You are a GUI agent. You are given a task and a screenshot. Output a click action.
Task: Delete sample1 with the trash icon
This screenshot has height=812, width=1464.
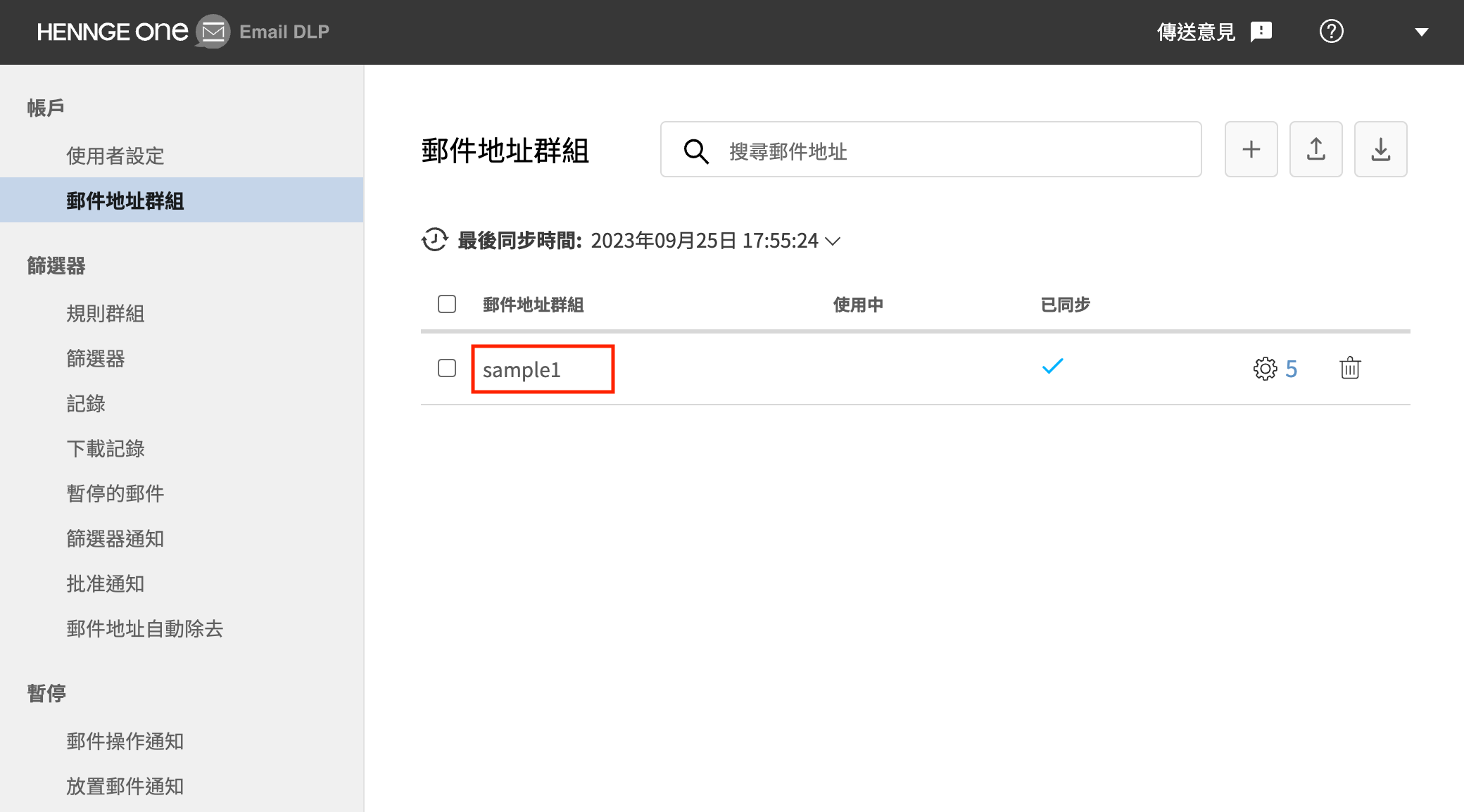coord(1349,368)
